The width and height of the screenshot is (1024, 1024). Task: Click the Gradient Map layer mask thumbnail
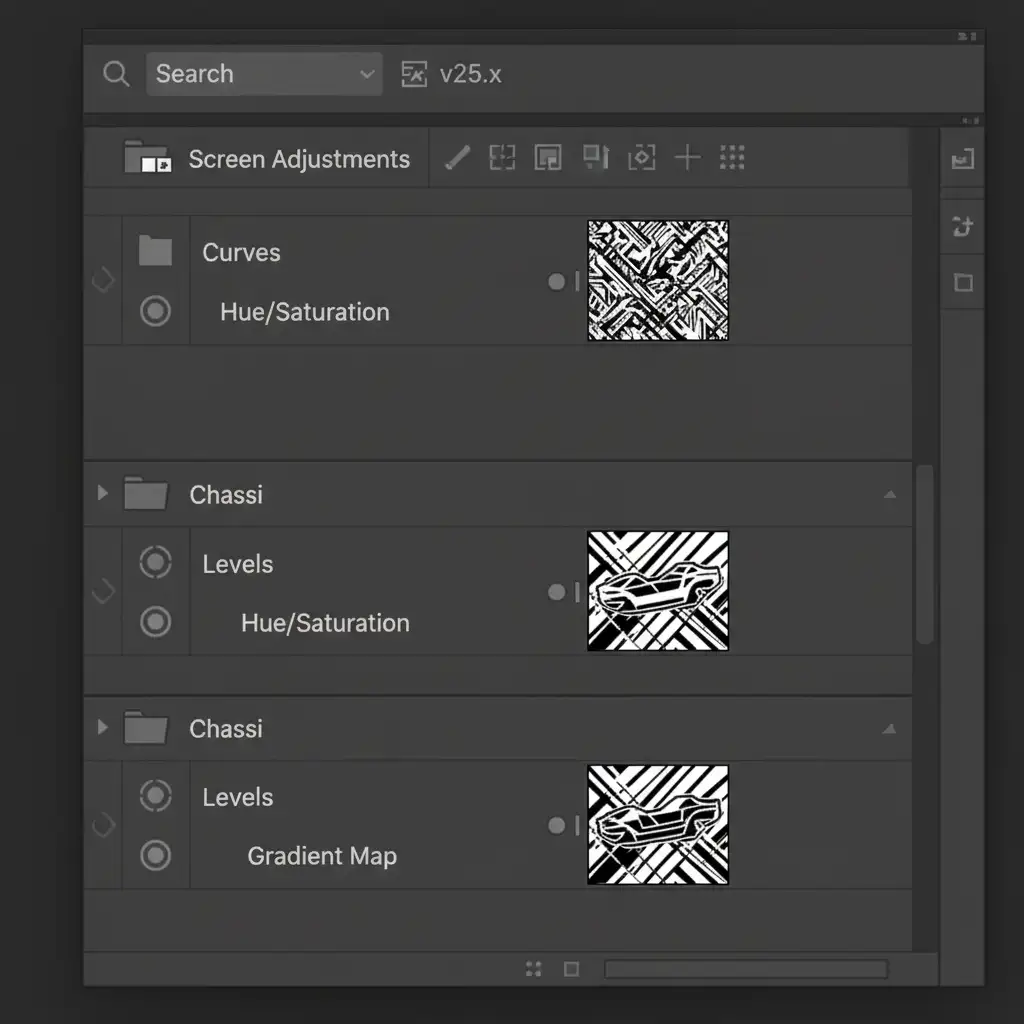pos(658,825)
